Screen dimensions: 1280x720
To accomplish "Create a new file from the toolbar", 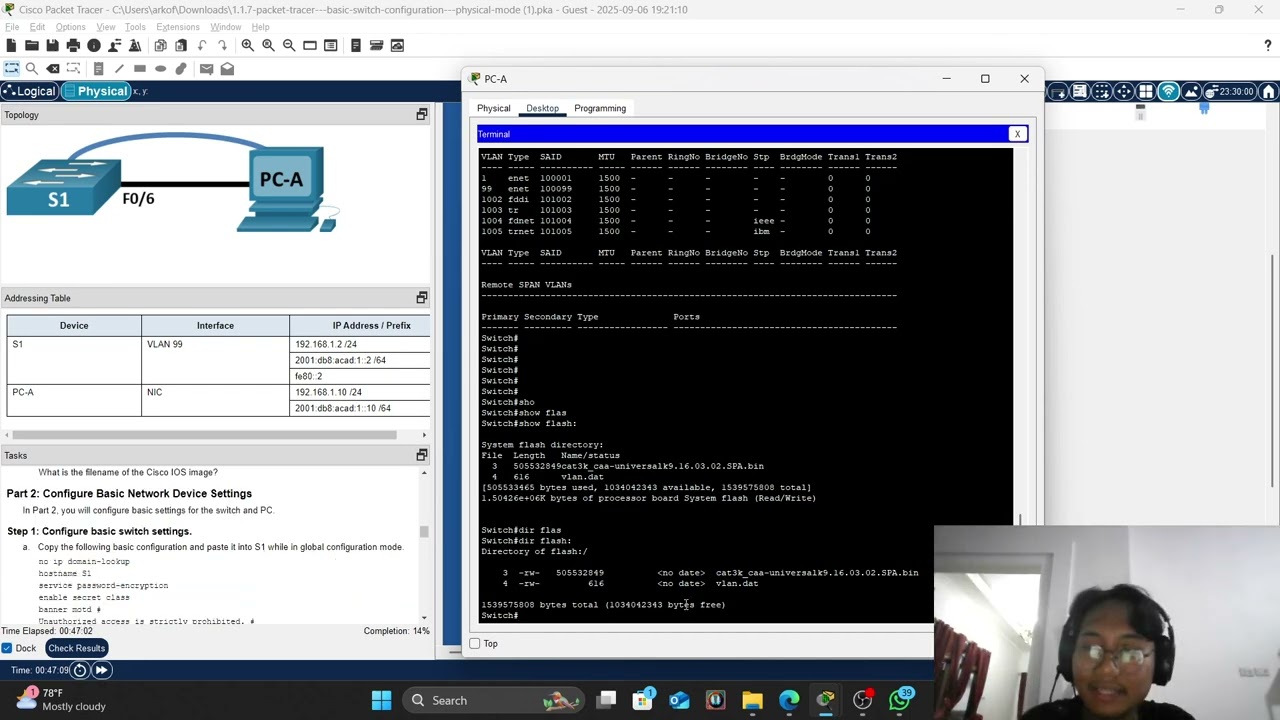I will 11,45.
